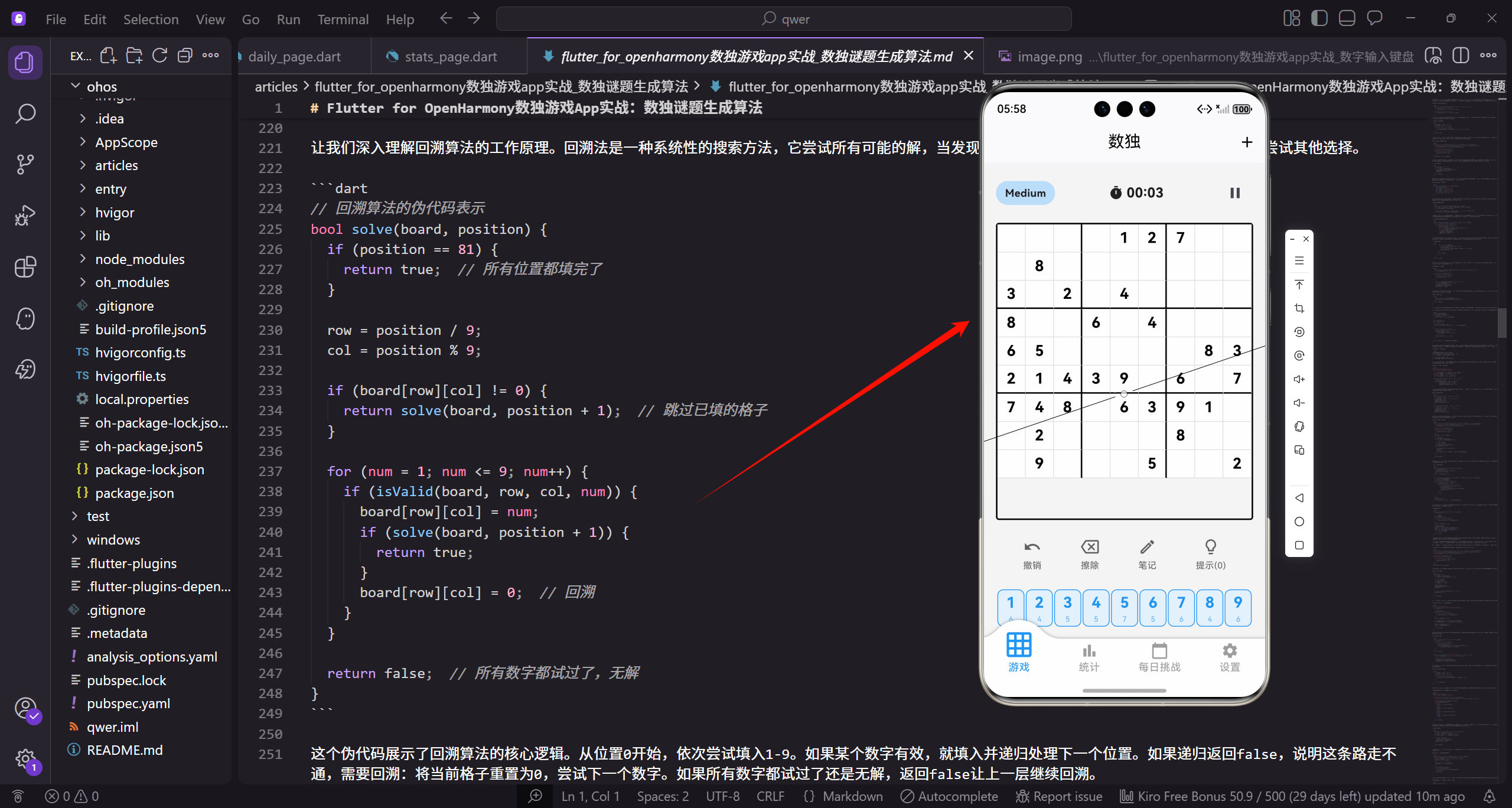Open the Selection menu
1512x808 pixels.
151,19
